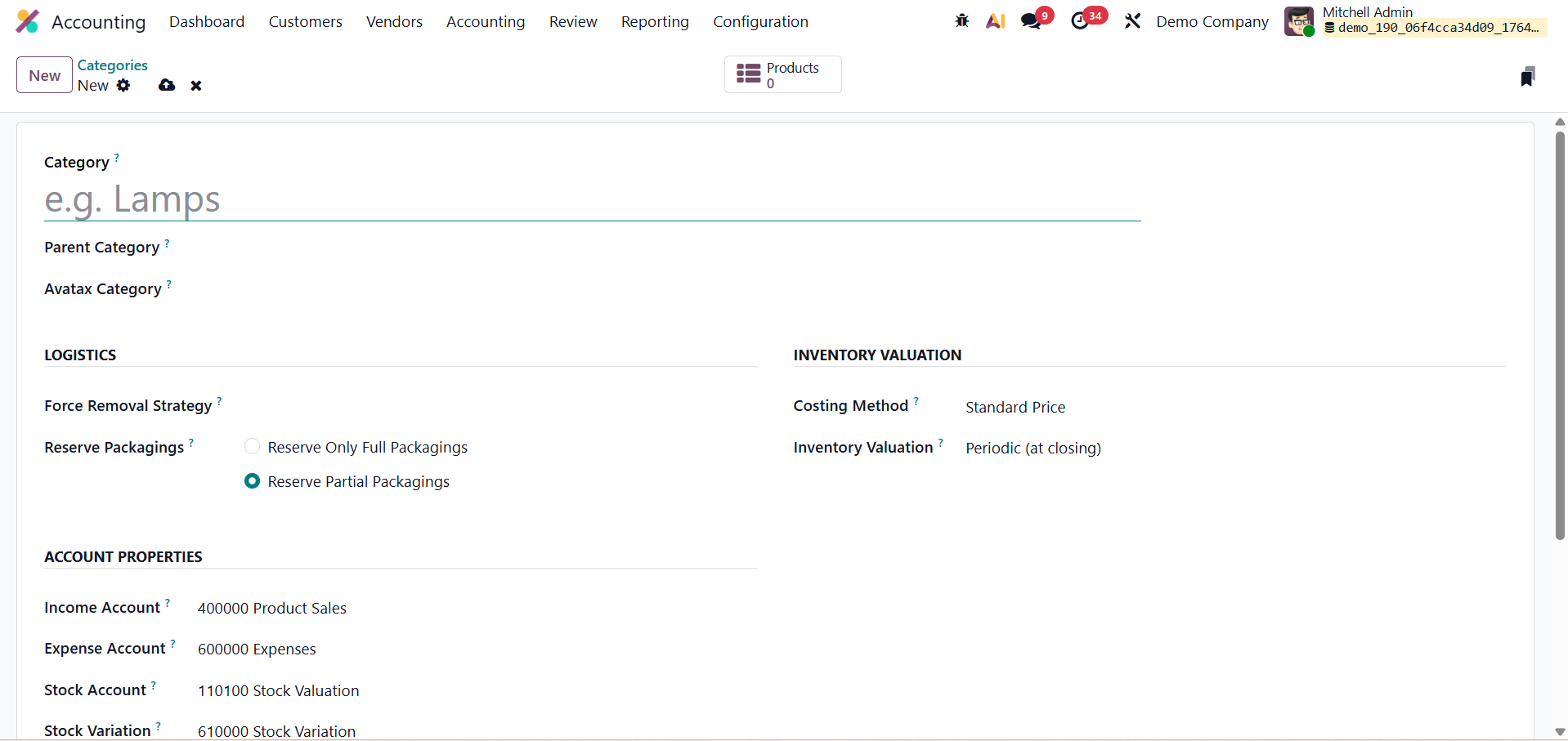The width and height of the screenshot is (1568, 741).
Task: Open the gear actions menu
Action: tap(123, 85)
